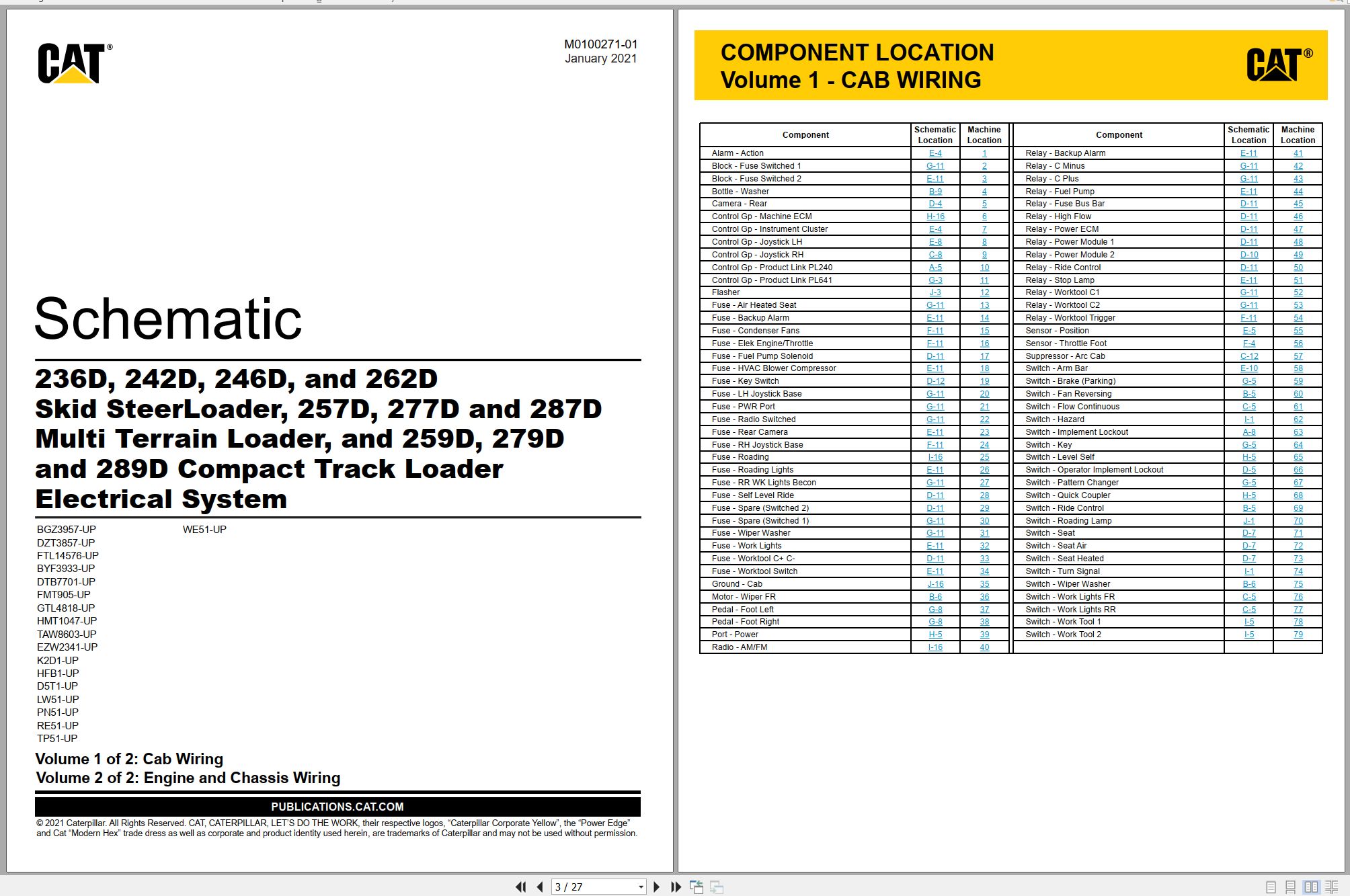Click the 'Volume 2 of 2: Engine and Chassis Wiring' line
Image resolution: width=1350 pixels, height=896 pixels.
coord(188,778)
